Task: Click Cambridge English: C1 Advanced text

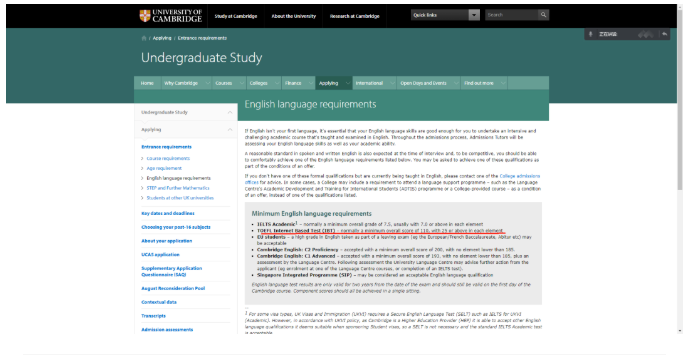Action: 296,256
